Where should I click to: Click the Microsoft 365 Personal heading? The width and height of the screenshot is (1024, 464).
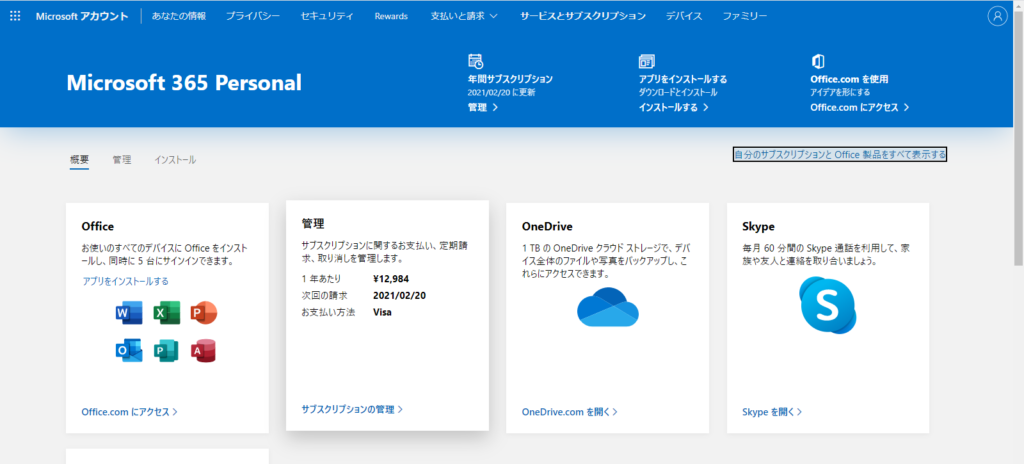(x=184, y=83)
